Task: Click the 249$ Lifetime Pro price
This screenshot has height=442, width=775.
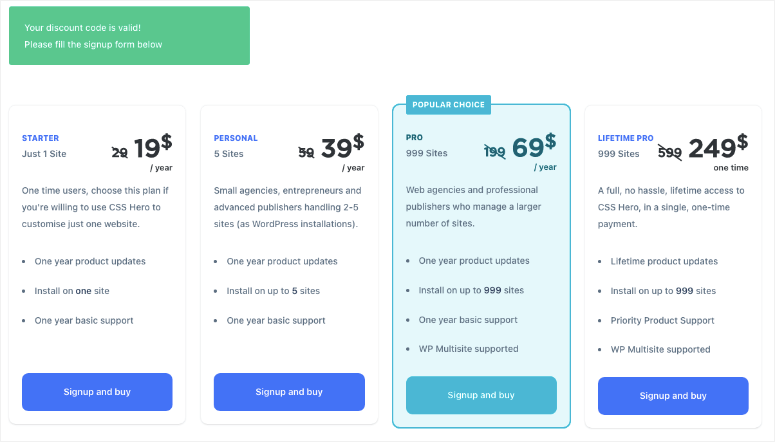Action: 718,147
